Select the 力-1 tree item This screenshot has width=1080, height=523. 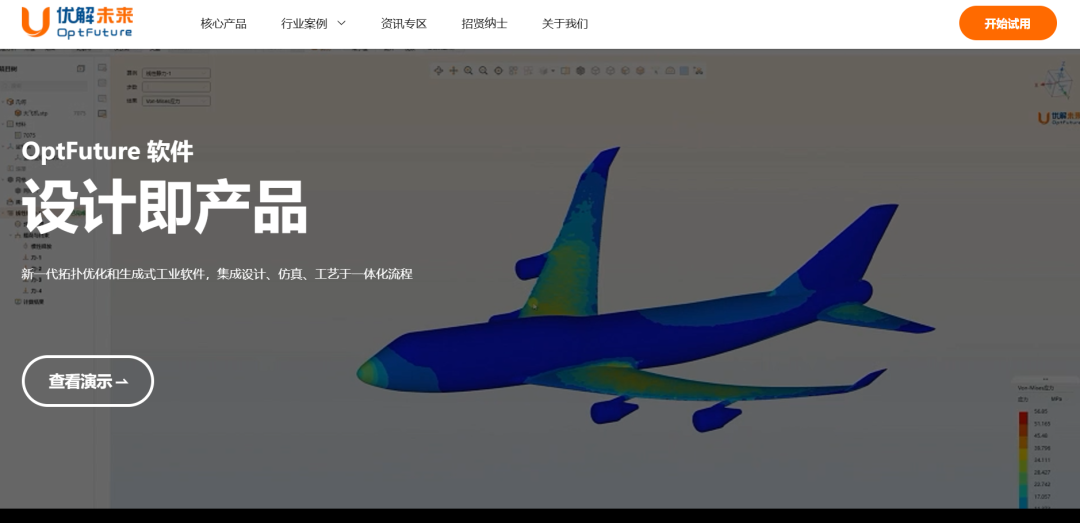(x=33, y=258)
